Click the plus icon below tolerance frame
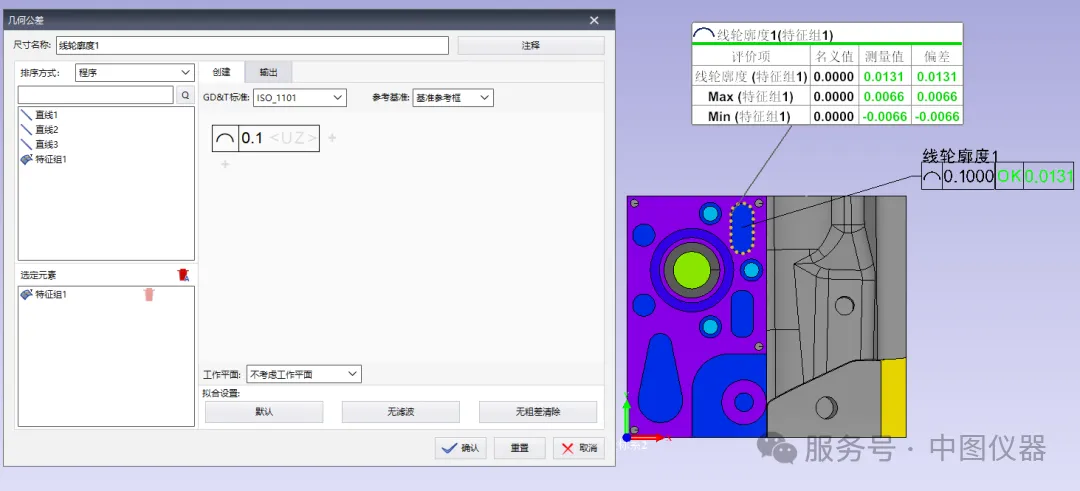The width and height of the screenshot is (1080, 491). click(225, 164)
